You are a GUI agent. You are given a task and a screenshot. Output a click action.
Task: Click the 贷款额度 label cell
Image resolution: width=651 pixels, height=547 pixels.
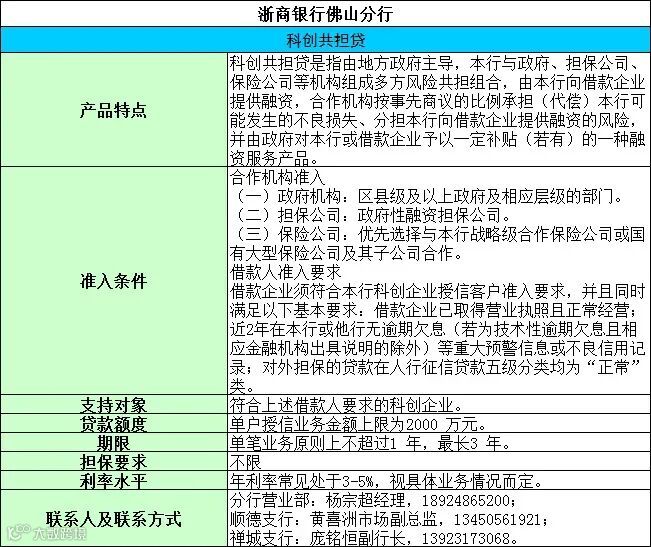113,423
